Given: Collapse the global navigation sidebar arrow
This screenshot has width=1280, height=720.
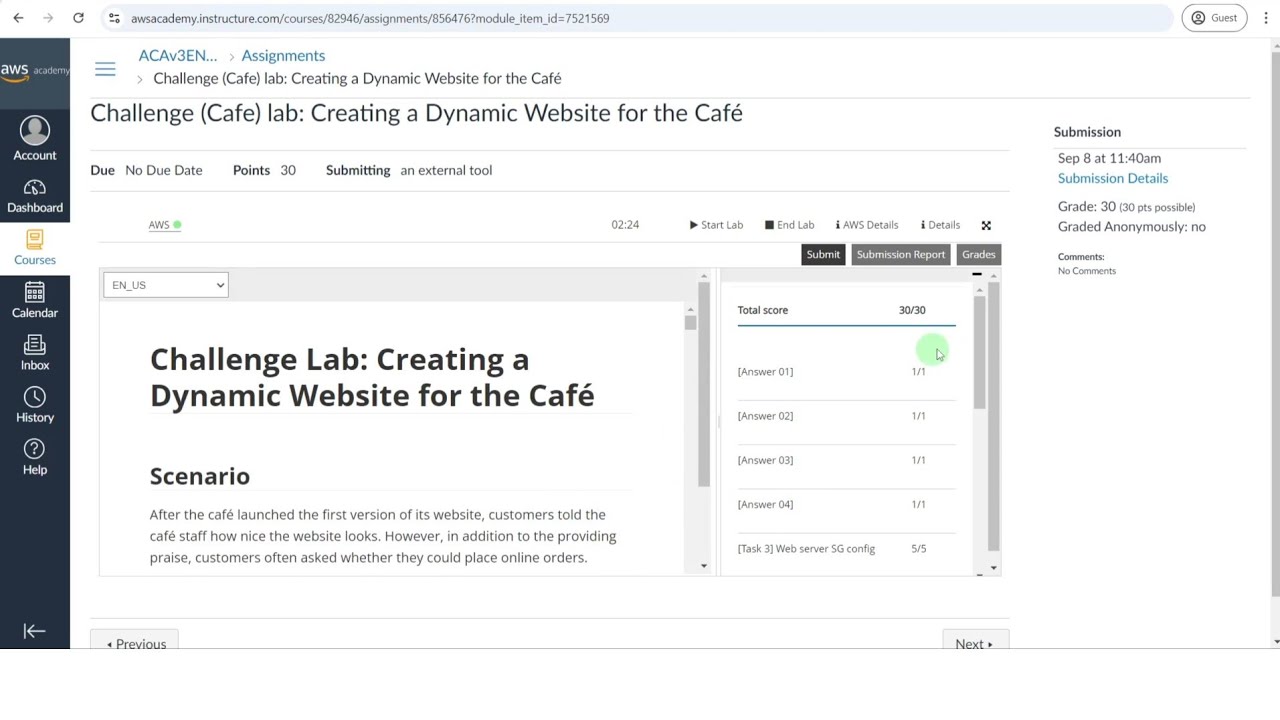Looking at the screenshot, I should tap(35, 631).
